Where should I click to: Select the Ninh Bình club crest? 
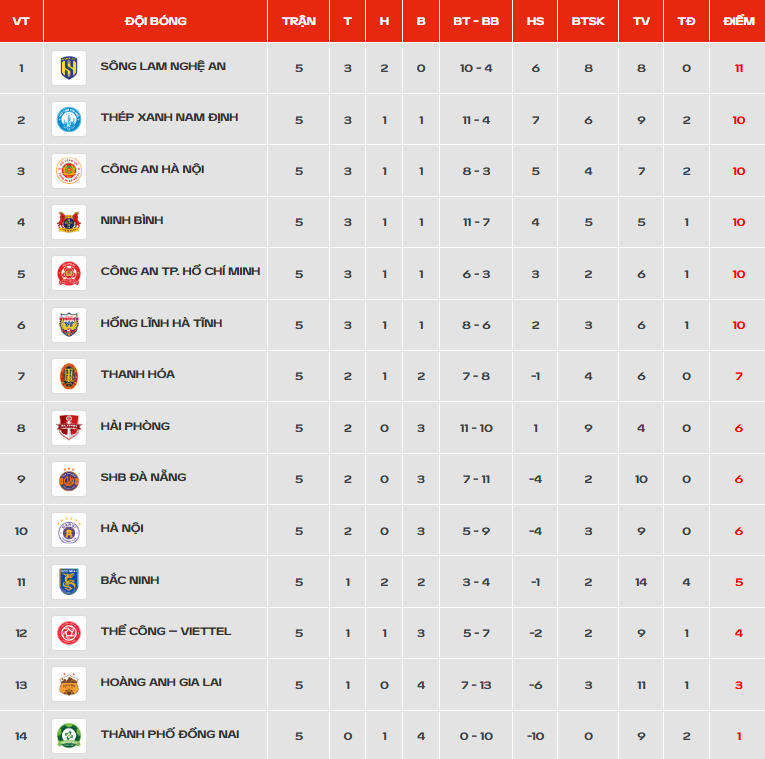coord(69,222)
